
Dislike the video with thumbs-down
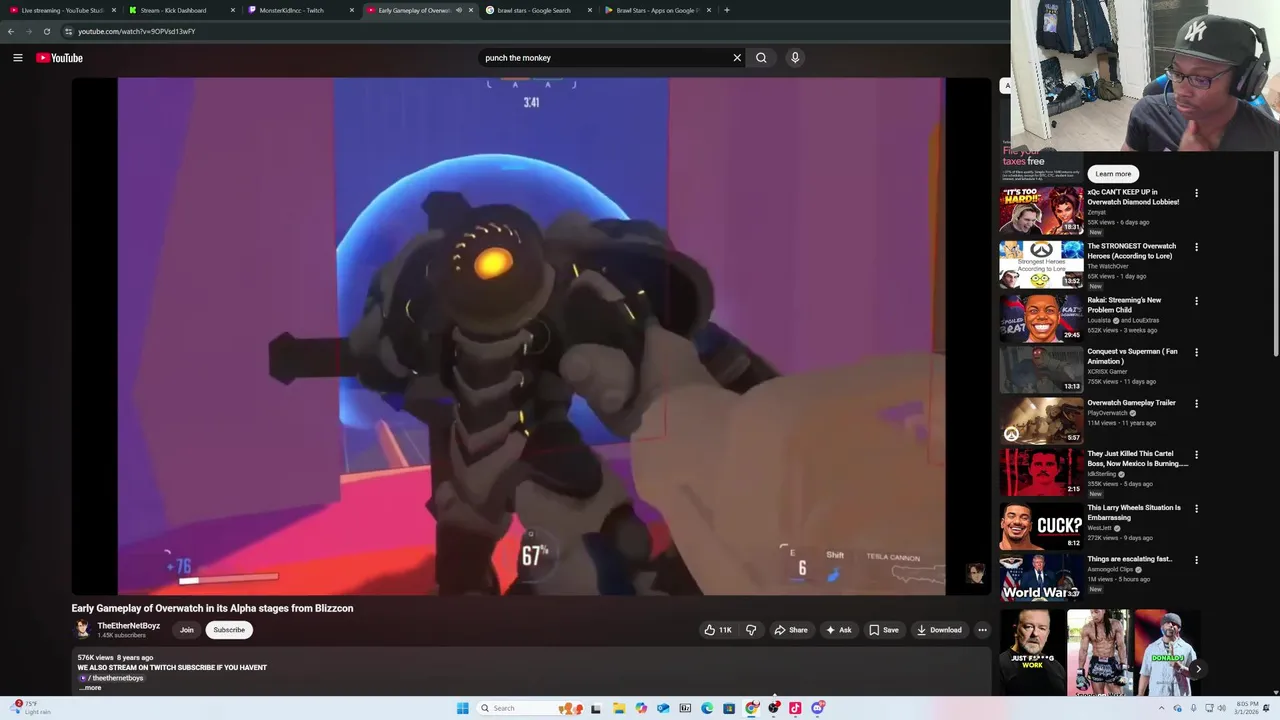click(x=751, y=630)
